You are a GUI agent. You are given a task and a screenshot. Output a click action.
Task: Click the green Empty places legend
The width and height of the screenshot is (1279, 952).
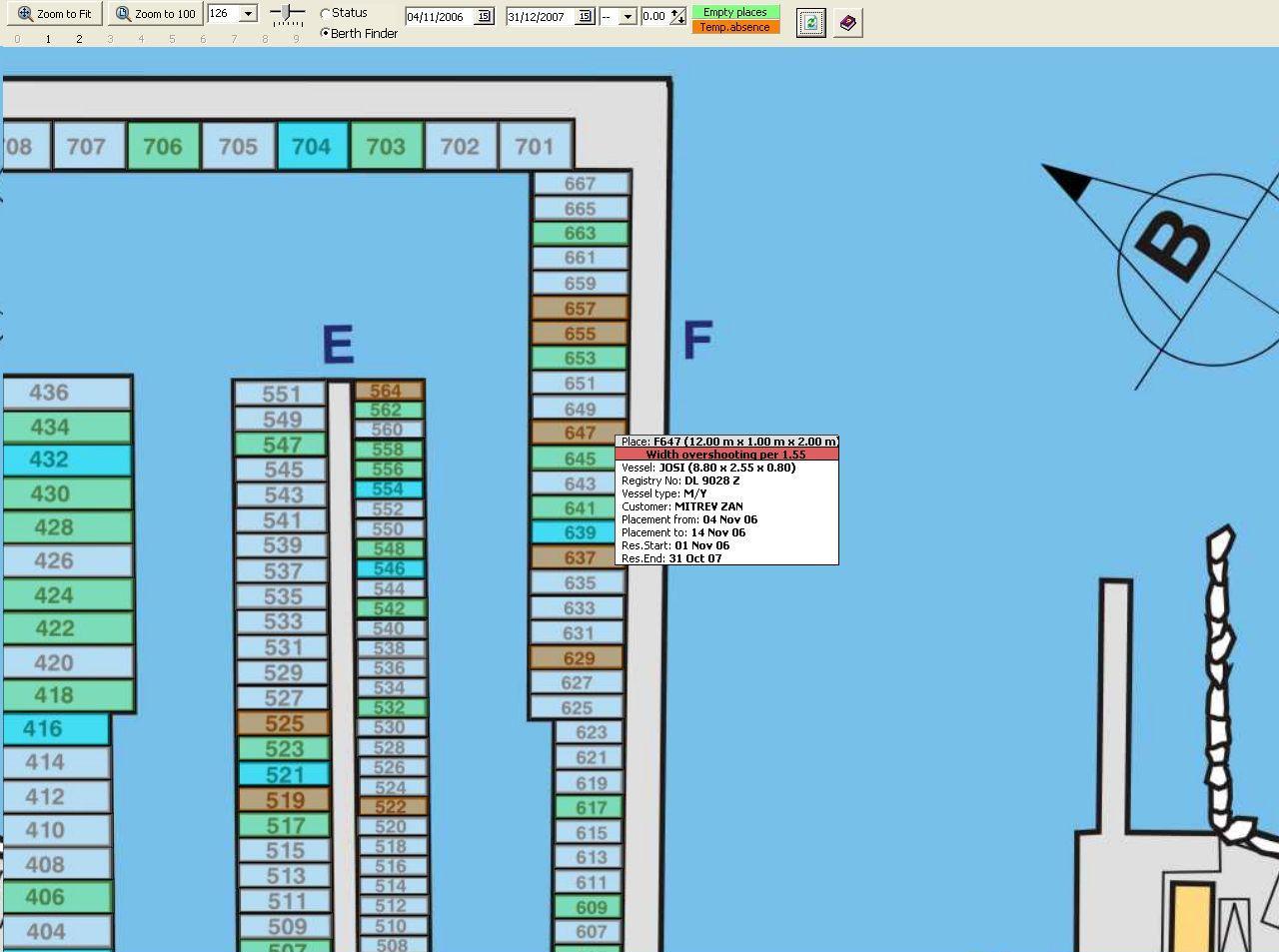tap(735, 12)
